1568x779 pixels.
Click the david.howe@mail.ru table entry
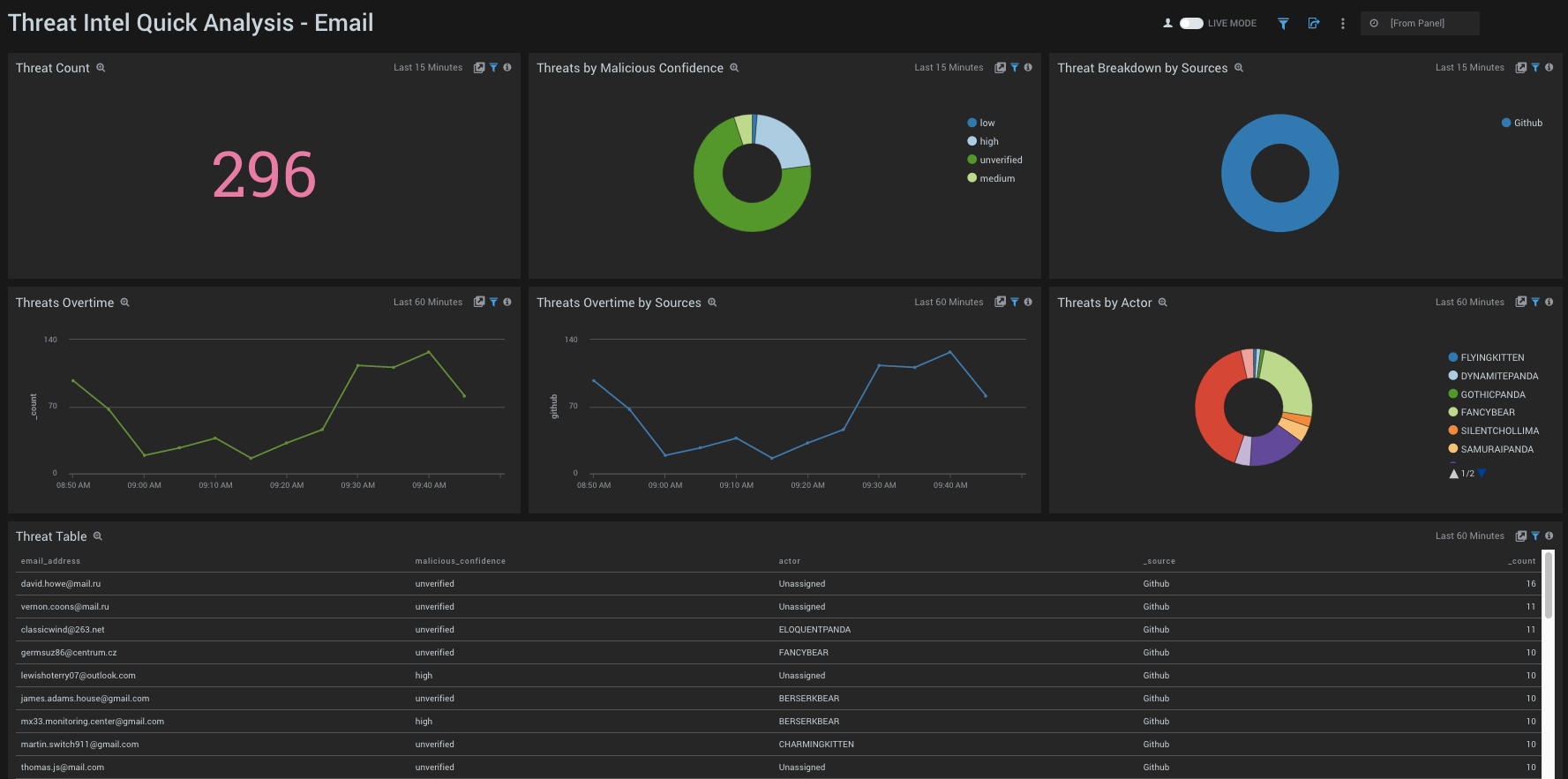(x=61, y=584)
